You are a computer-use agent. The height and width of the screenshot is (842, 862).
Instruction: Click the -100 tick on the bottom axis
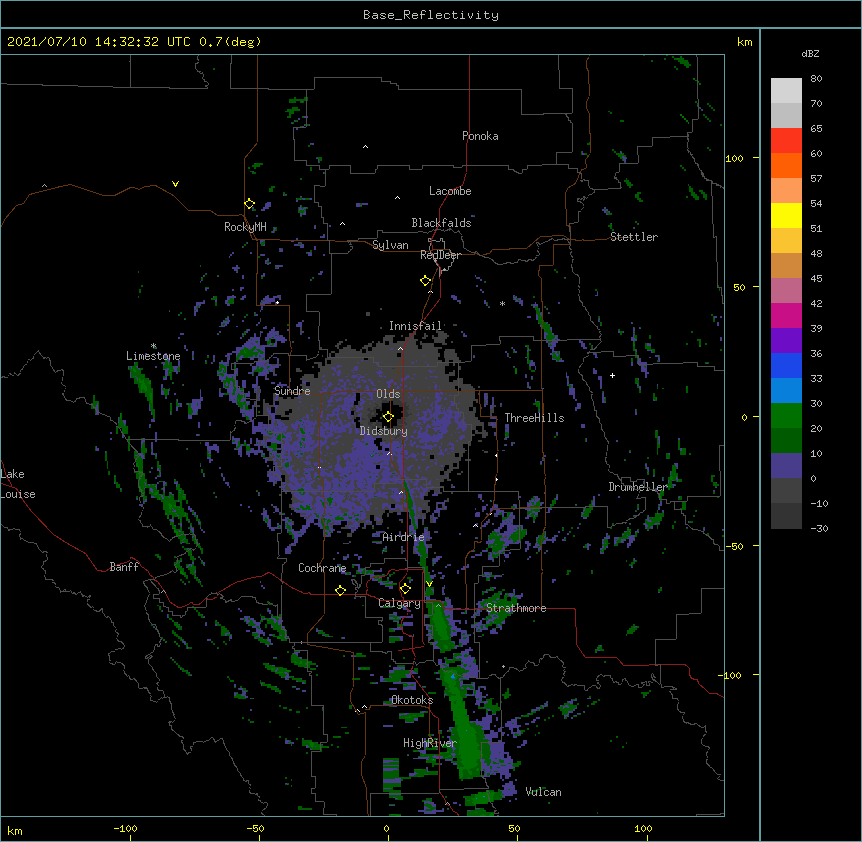click(125, 828)
